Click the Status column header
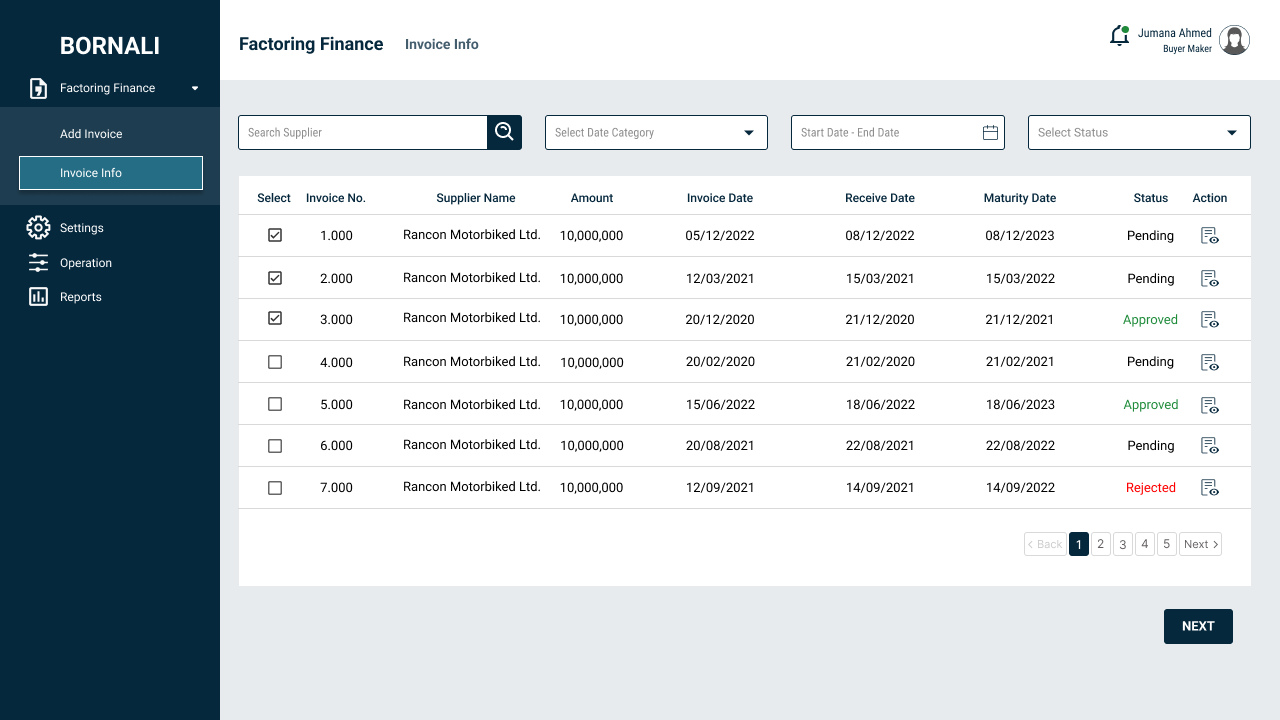1280x720 pixels. [1151, 198]
